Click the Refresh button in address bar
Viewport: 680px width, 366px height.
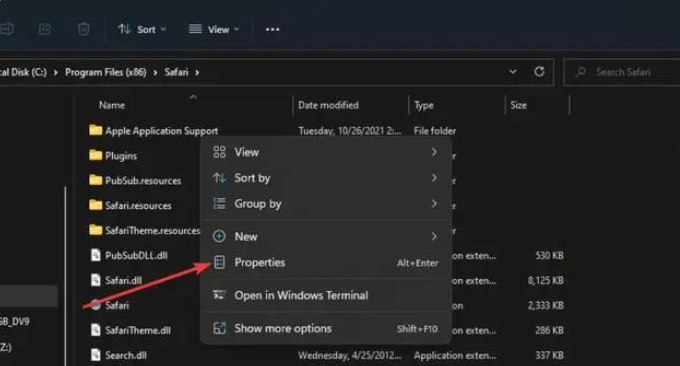coord(539,72)
